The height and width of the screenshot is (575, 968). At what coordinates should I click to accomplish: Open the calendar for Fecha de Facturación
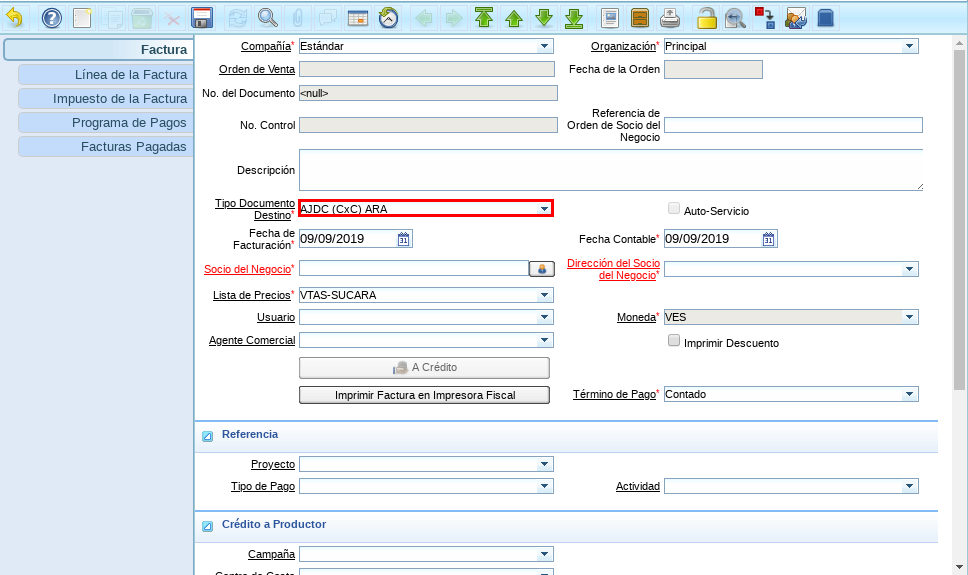pos(404,239)
